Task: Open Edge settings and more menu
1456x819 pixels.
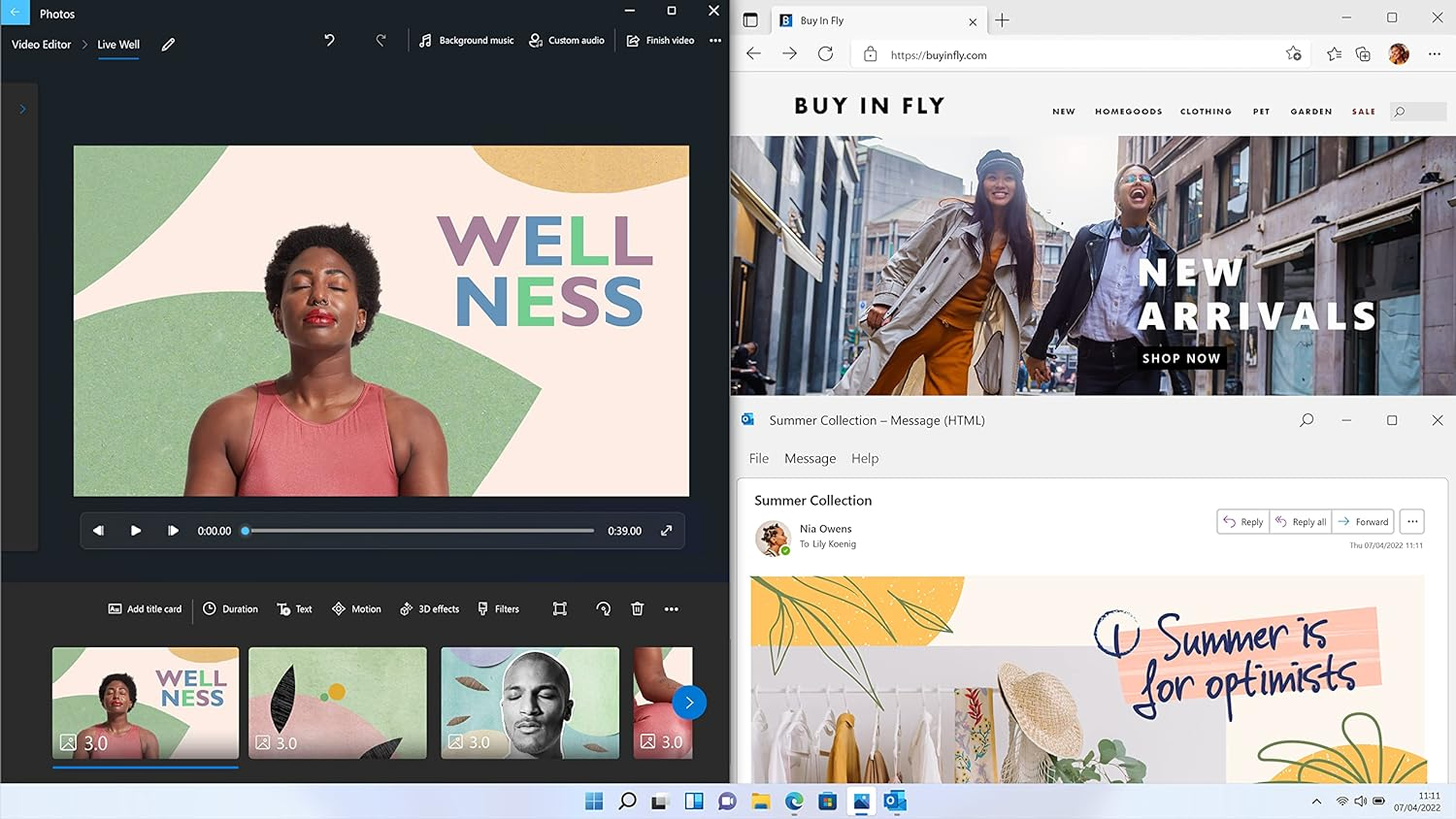Action: point(1435,54)
